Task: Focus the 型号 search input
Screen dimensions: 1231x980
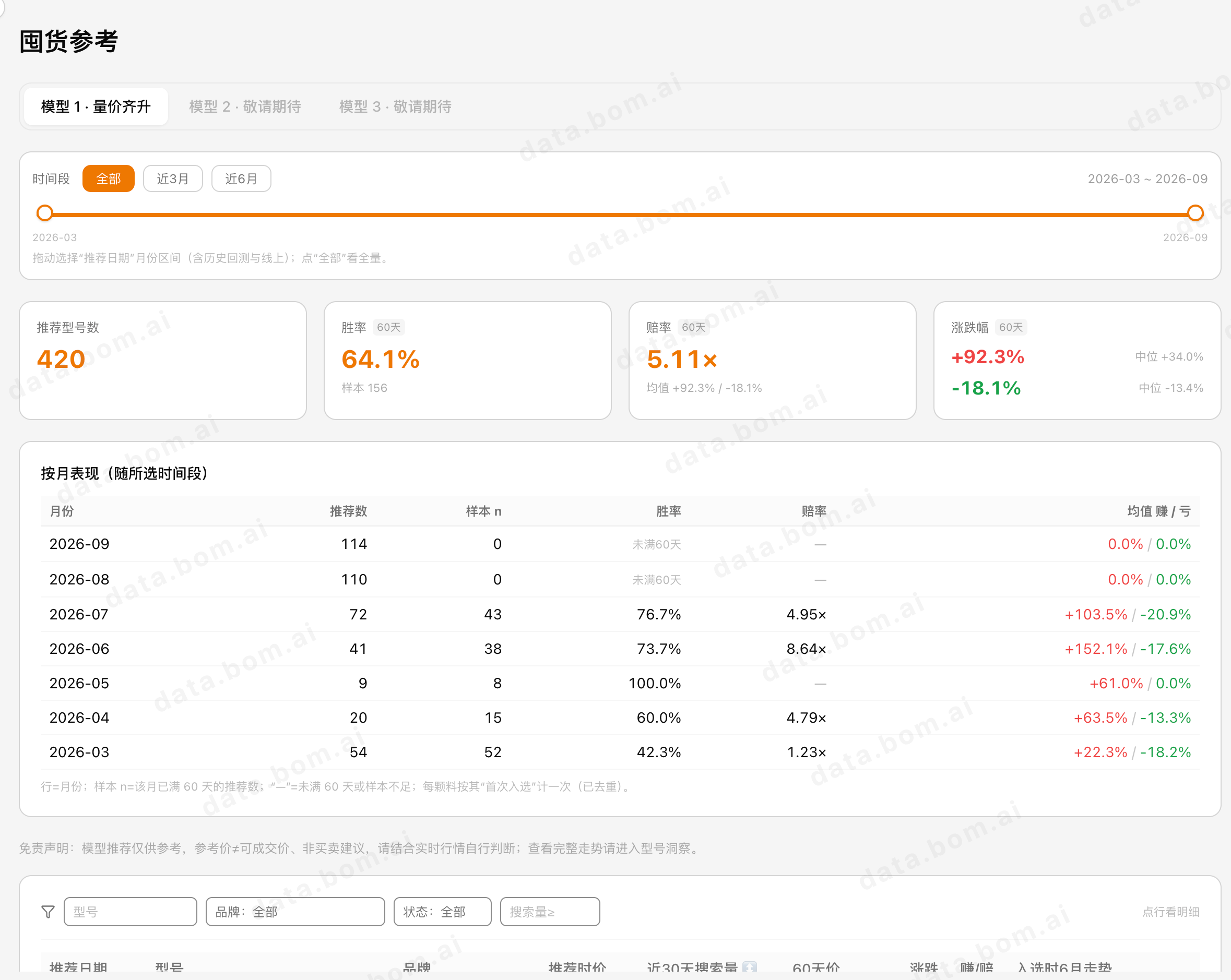Action: [x=130, y=912]
